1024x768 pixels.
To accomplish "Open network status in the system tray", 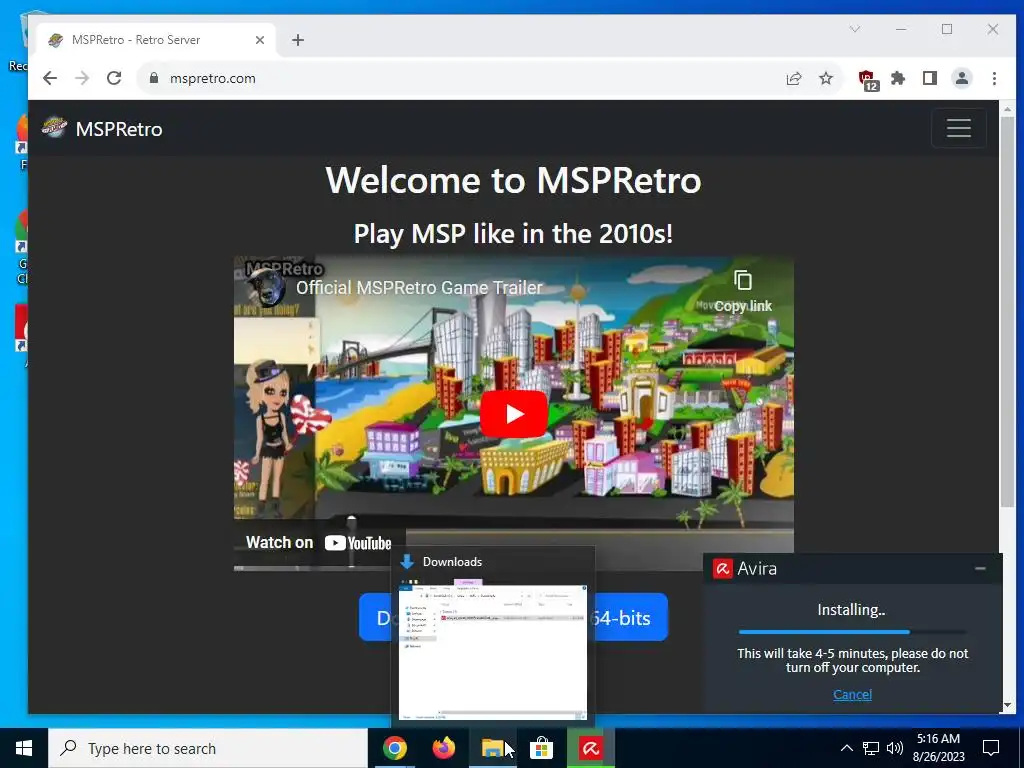I will 871,748.
